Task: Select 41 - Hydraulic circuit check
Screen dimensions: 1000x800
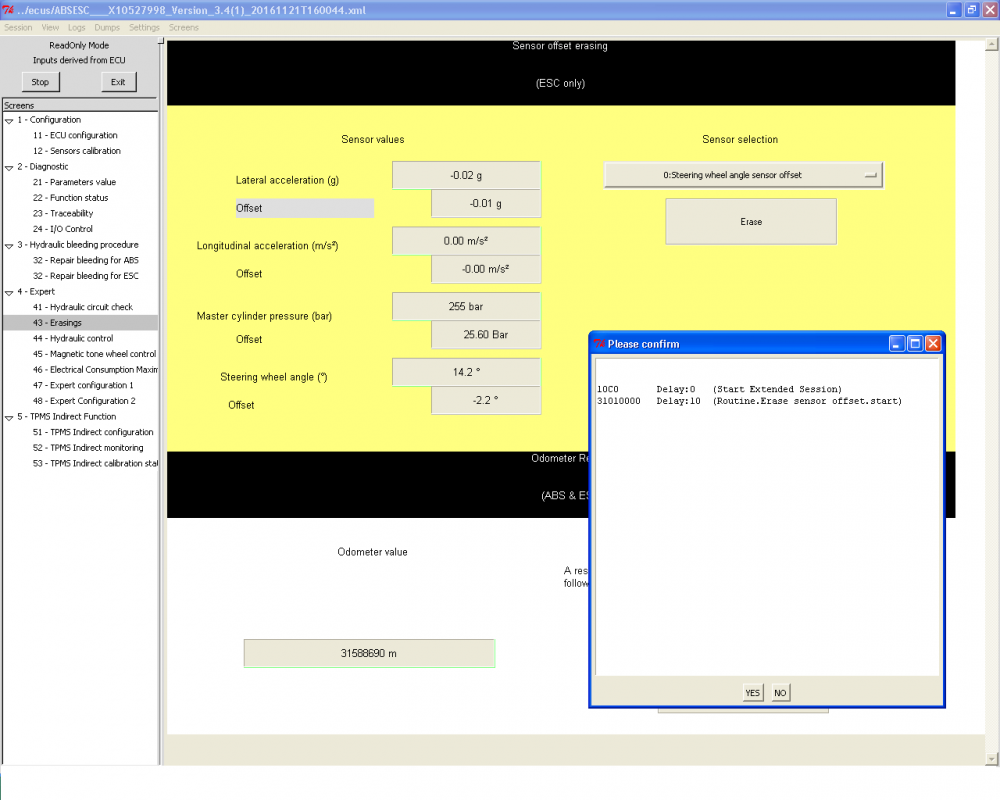Action: [83, 307]
